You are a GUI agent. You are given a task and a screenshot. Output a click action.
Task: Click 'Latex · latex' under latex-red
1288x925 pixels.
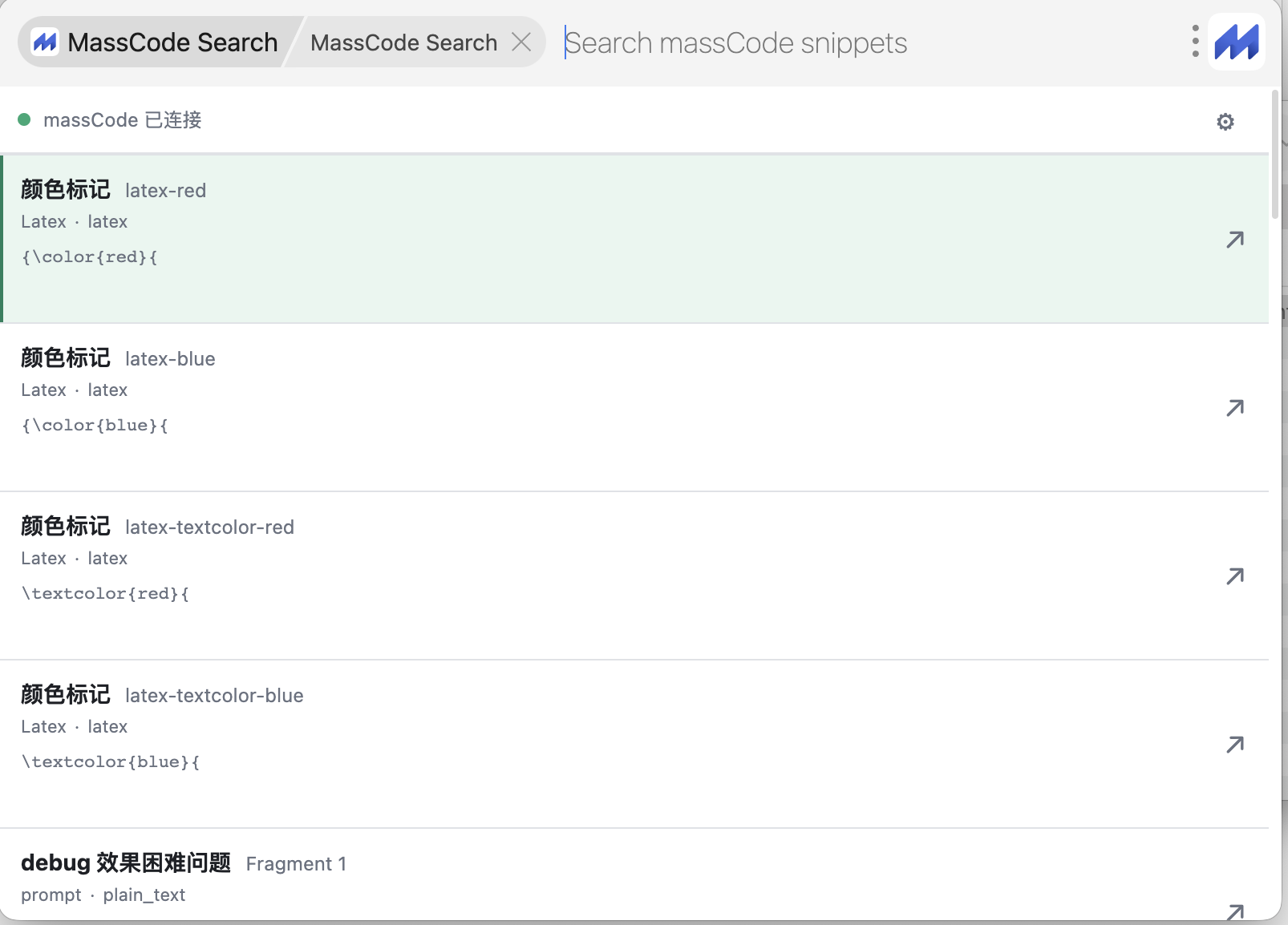tap(75, 221)
